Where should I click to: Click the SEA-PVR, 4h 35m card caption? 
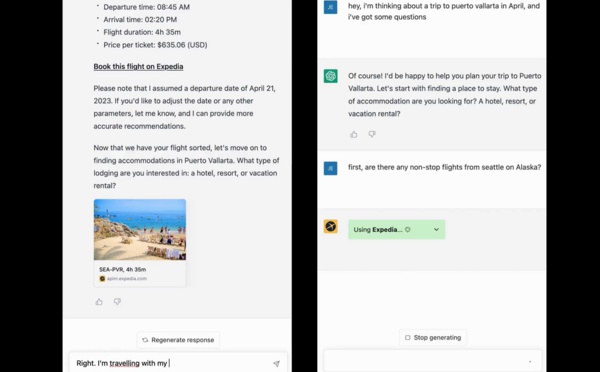tap(122, 269)
